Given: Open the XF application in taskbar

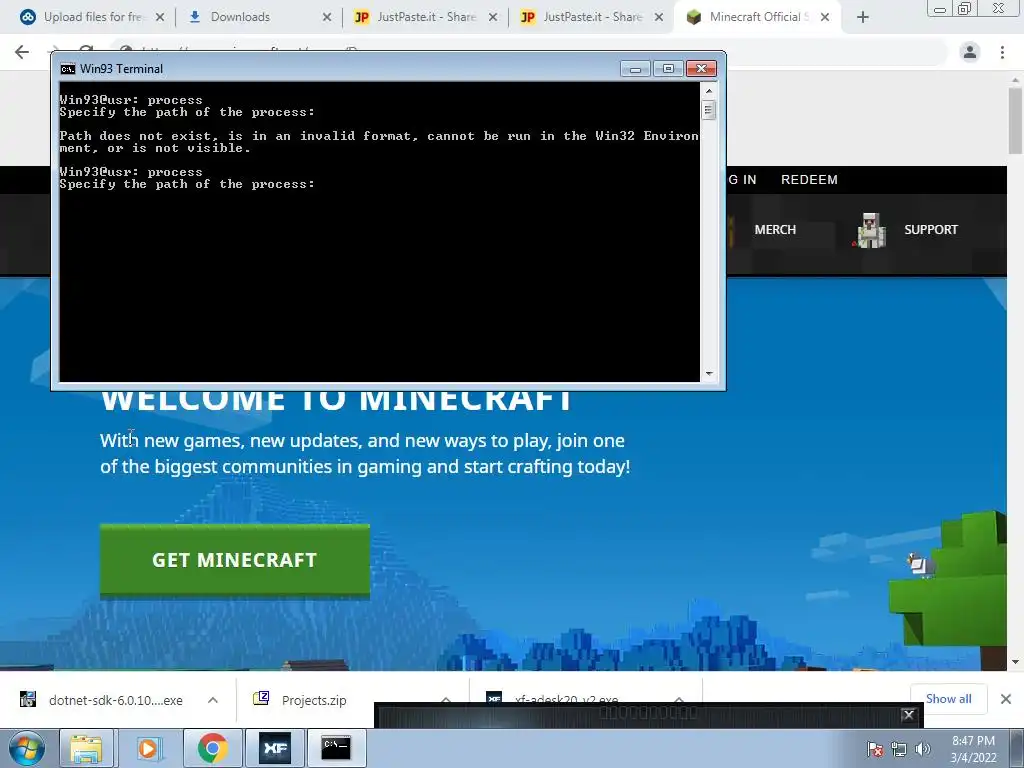Looking at the screenshot, I should coord(274,748).
